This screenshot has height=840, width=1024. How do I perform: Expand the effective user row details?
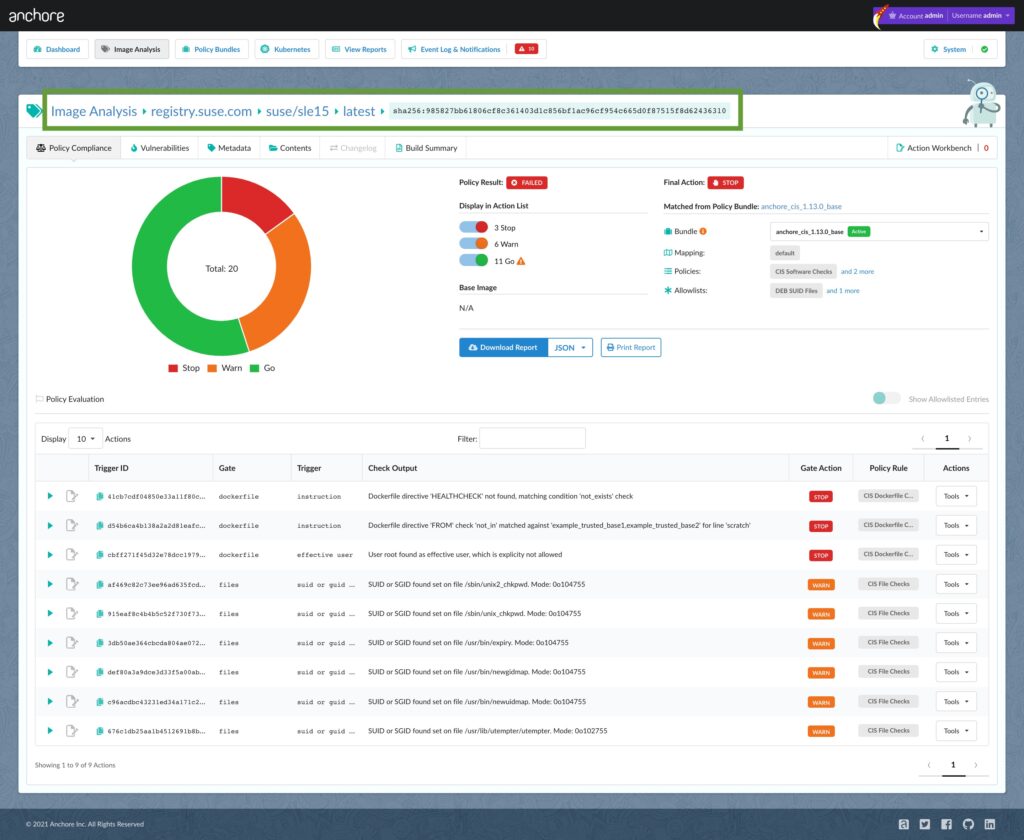tap(49, 554)
